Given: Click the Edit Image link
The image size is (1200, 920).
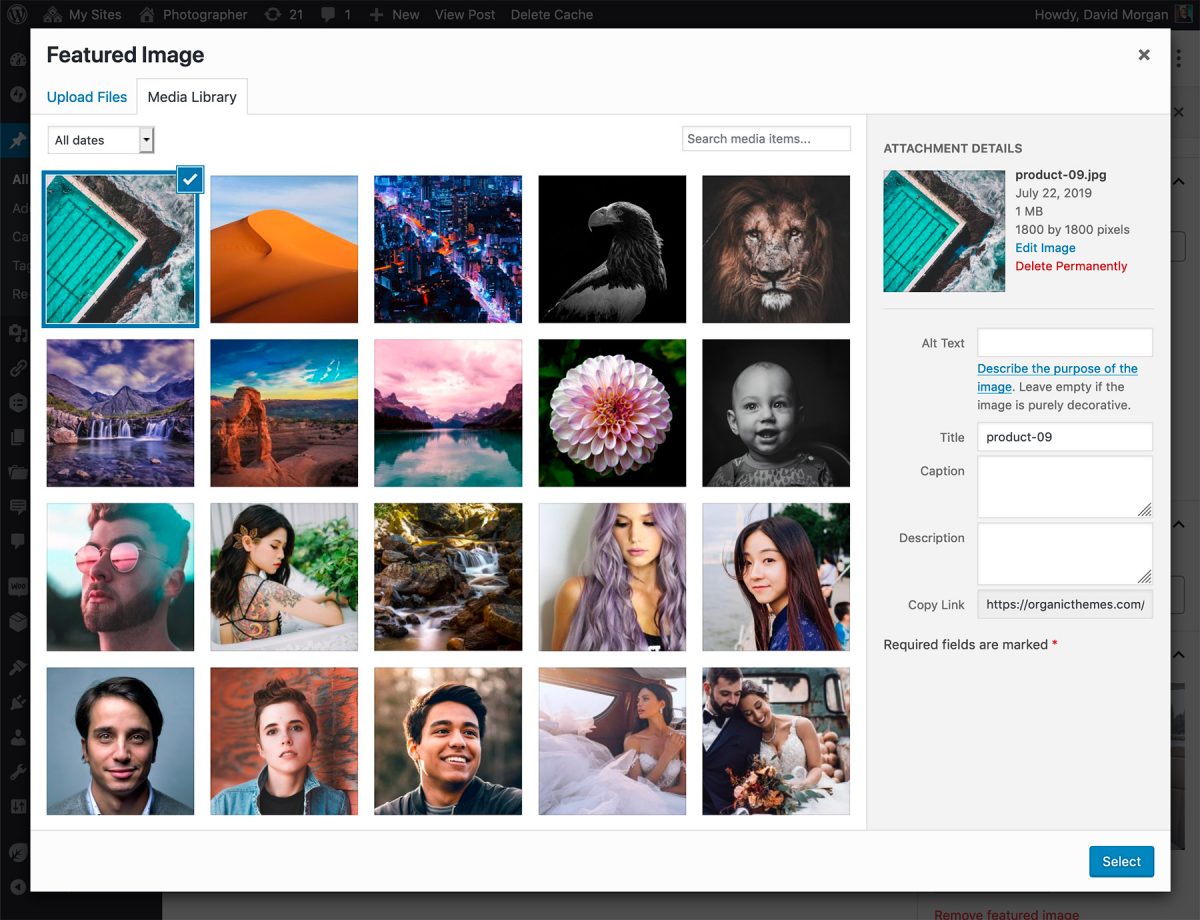Looking at the screenshot, I should pos(1045,248).
